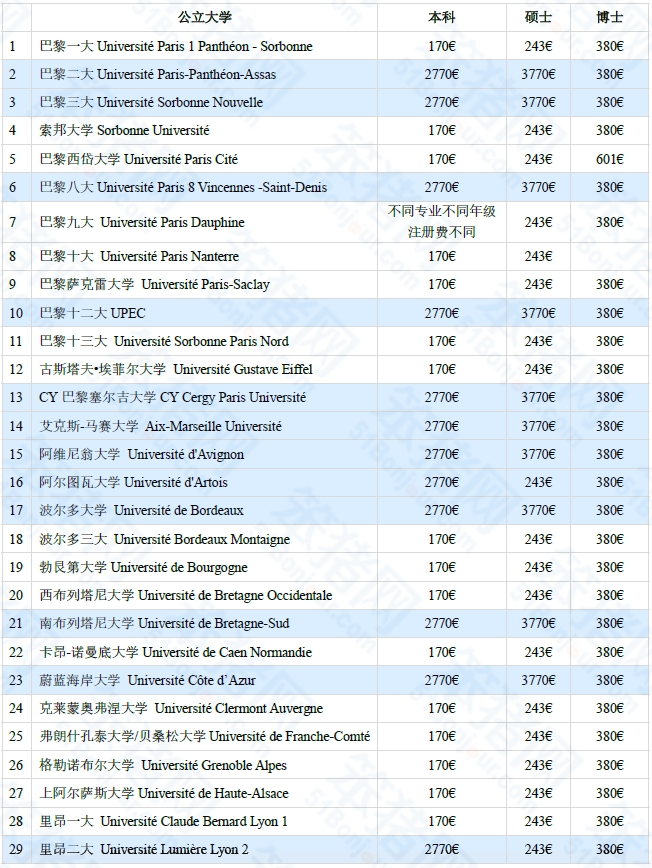The width and height of the screenshot is (652, 868).
Task: Select the 3770€ 硕士 fee for Université de Bordeaux
Action: coord(538,510)
